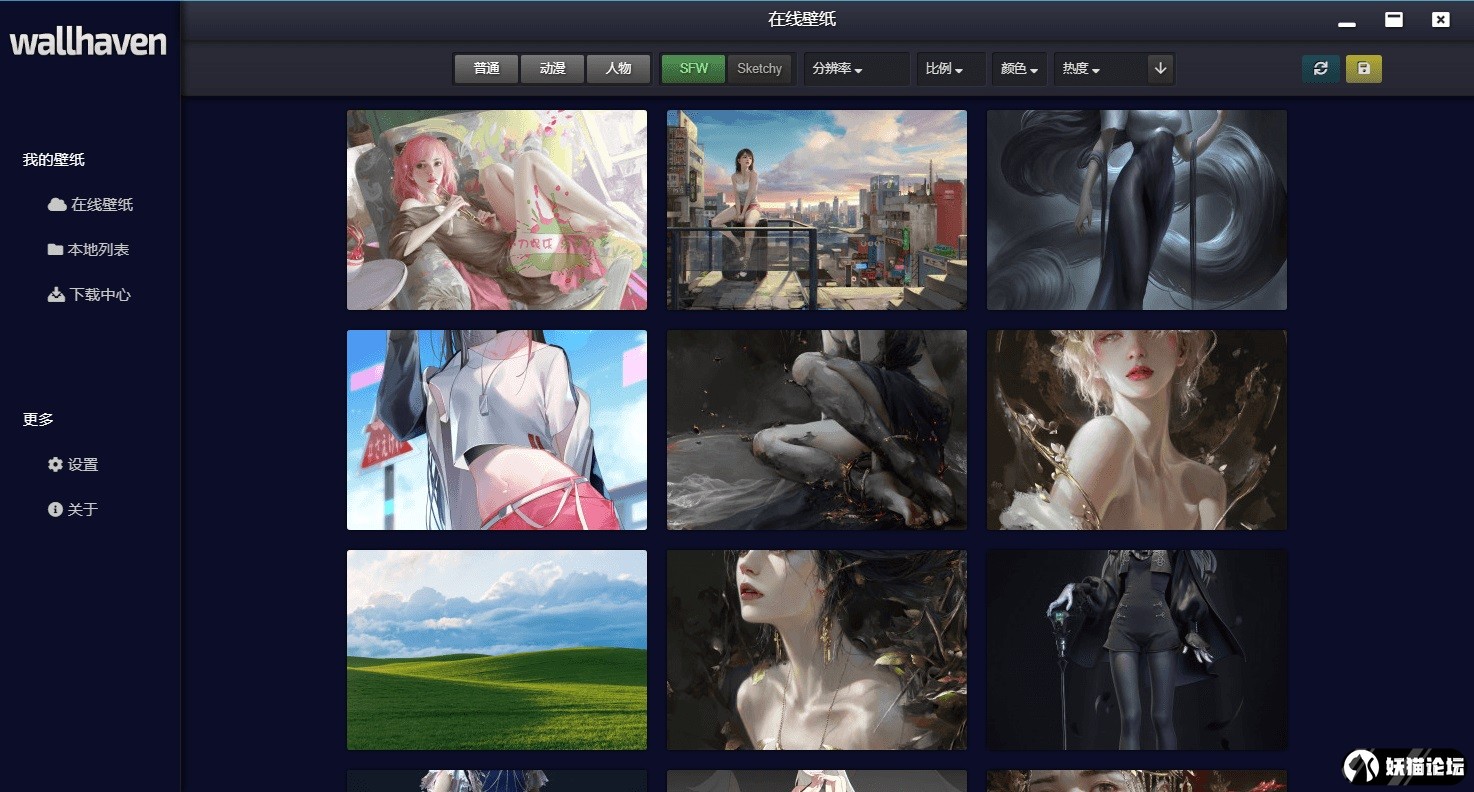Viewport: 1474px width, 792px height.
Task: Open the 分辨率 dropdown
Action: 856,68
